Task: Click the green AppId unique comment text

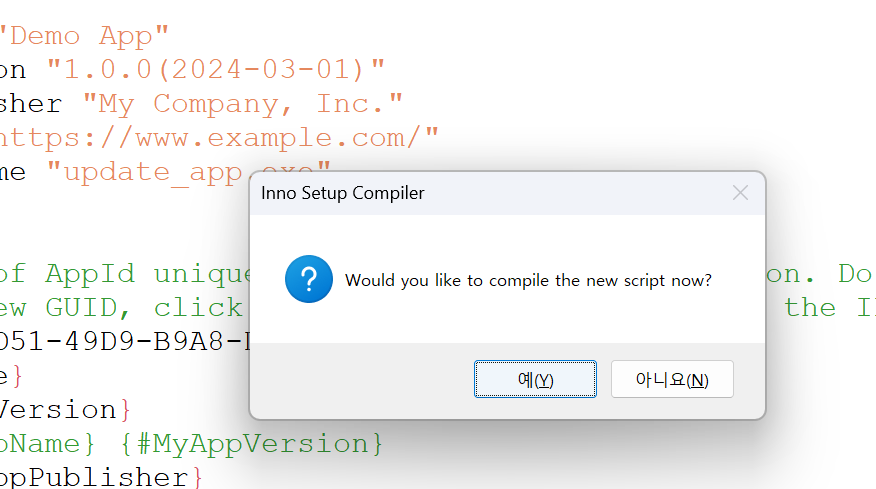Action: click(x=125, y=274)
